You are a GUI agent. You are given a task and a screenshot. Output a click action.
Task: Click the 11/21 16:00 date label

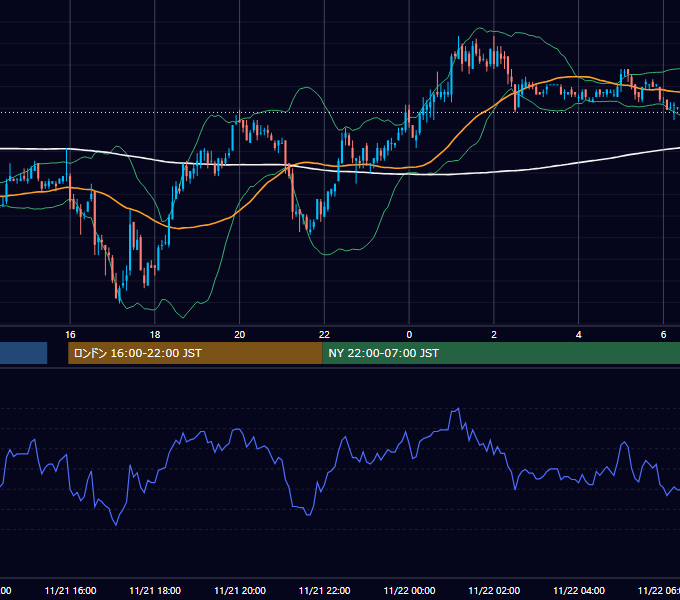(x=70, y=590)
